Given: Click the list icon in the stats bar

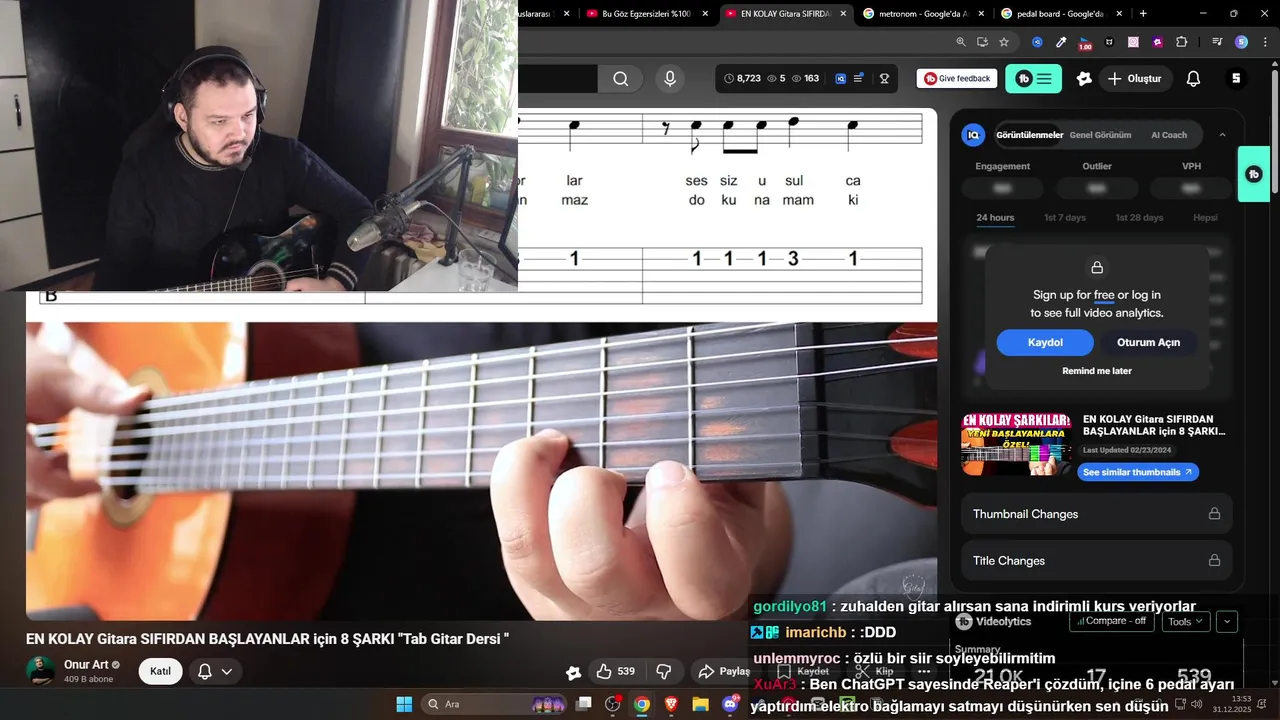Looking at the screenshot, I should pyautogui.click(x=859, y=78).
